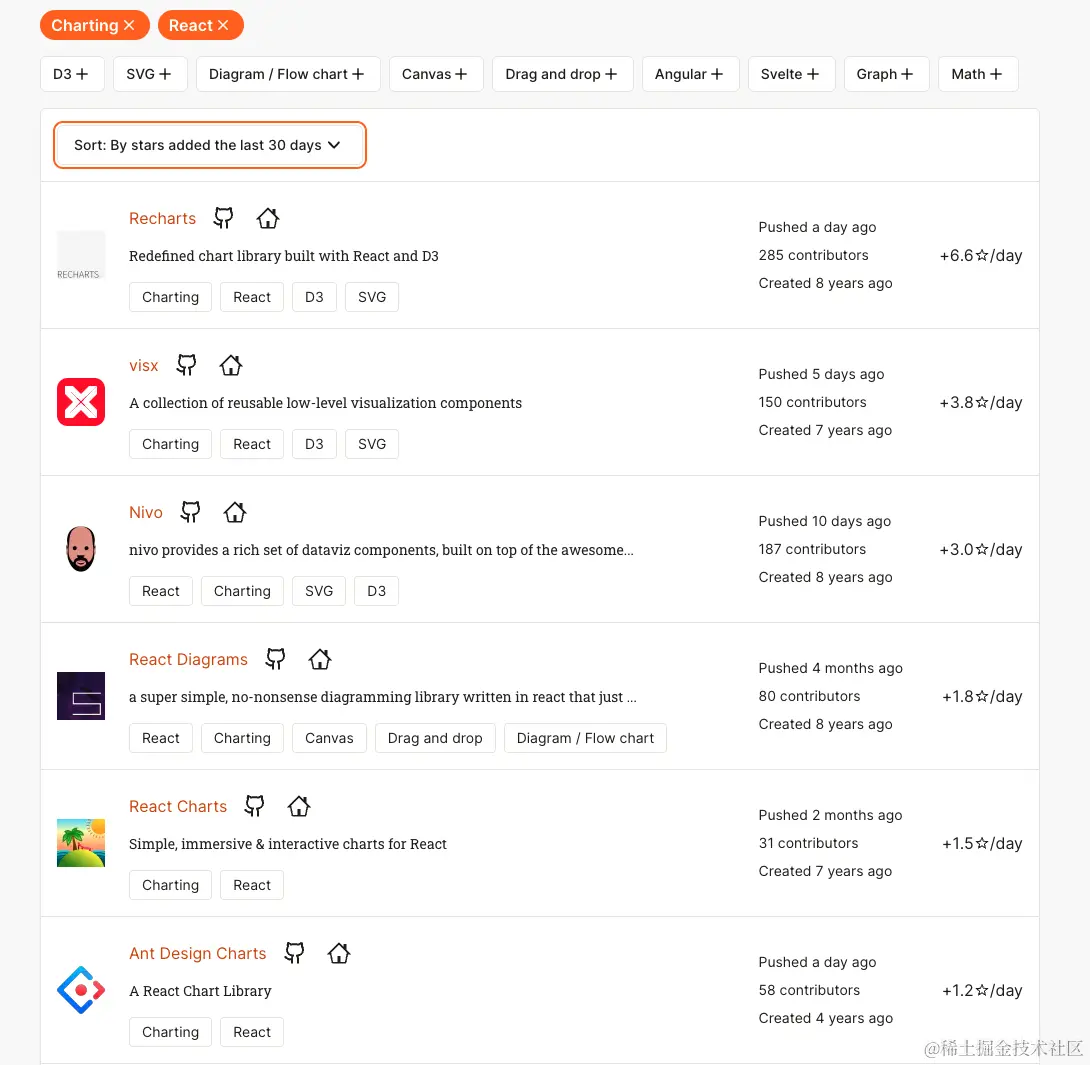Remove the React filter tag
1090x1065 pixels.
[x=223, y=26]
